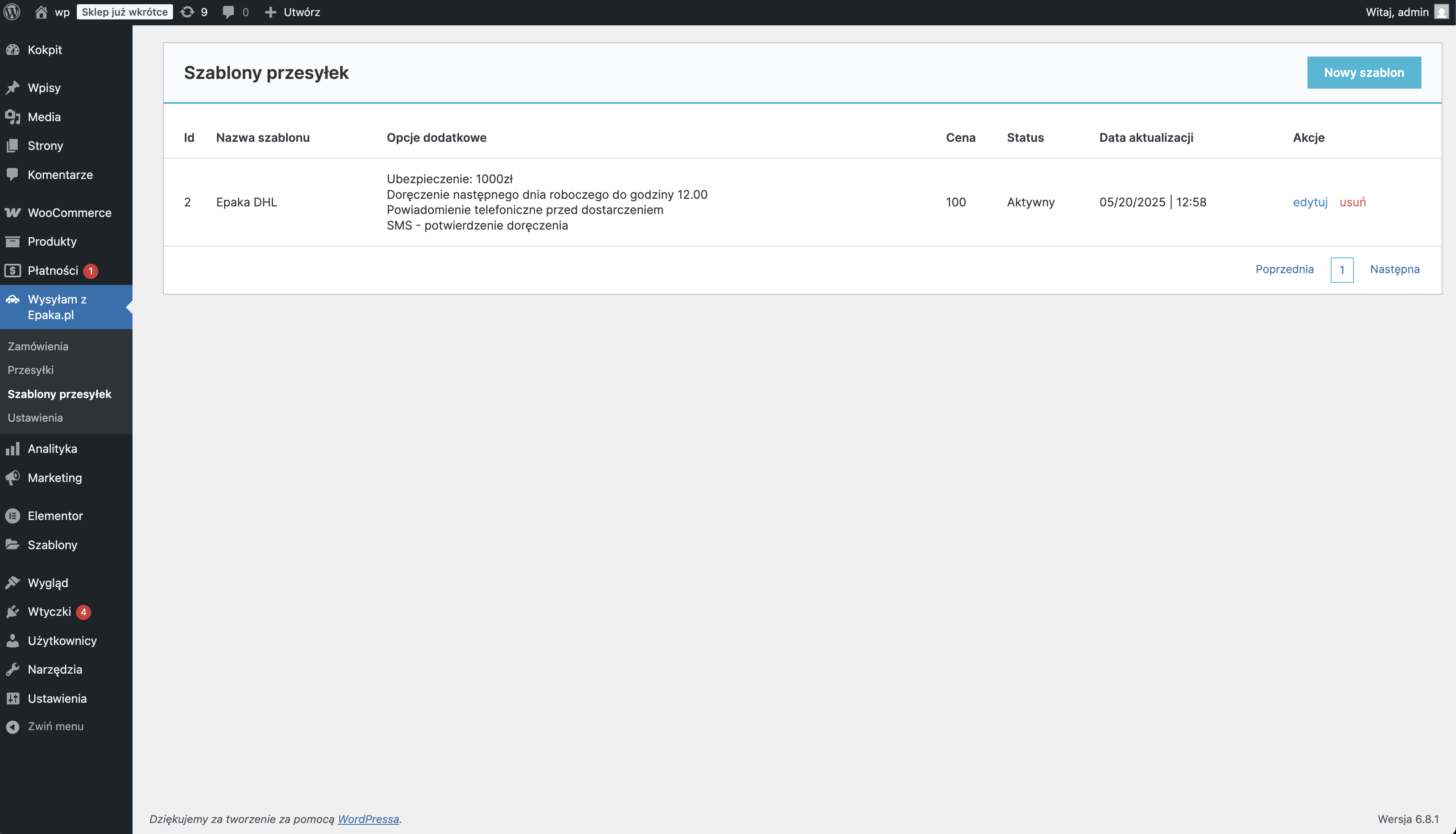Click the plus icon next to Utwórz
The height and width of the screenshot is (834, 1456).
point(271,12)
